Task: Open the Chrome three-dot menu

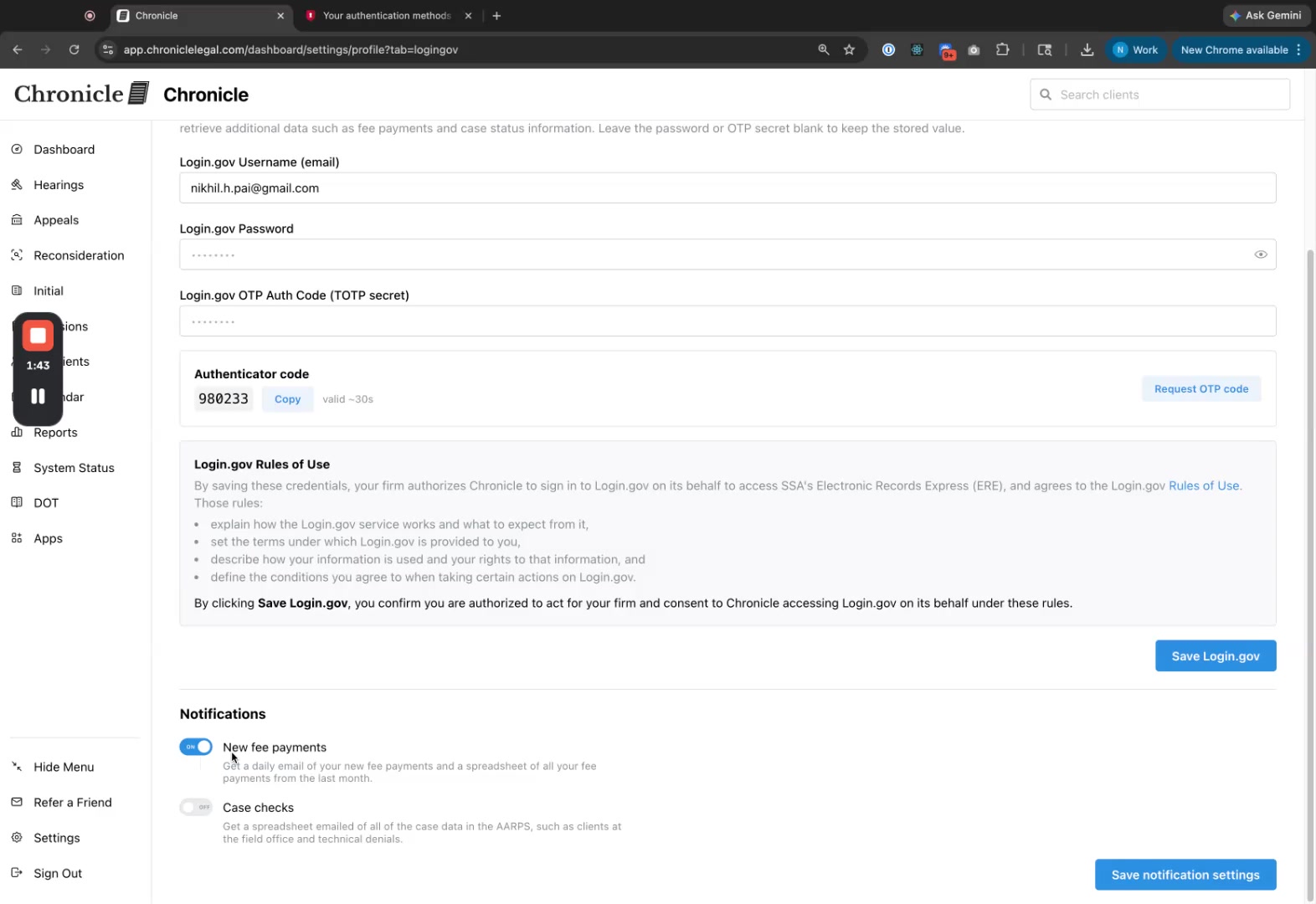Action: 1298,49
